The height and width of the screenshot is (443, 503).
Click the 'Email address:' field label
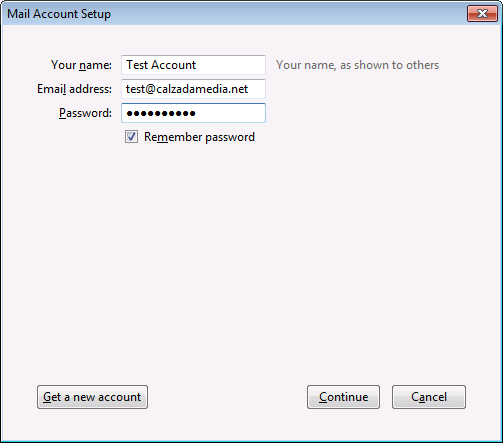pyautogui.click(x=74, y=89)
